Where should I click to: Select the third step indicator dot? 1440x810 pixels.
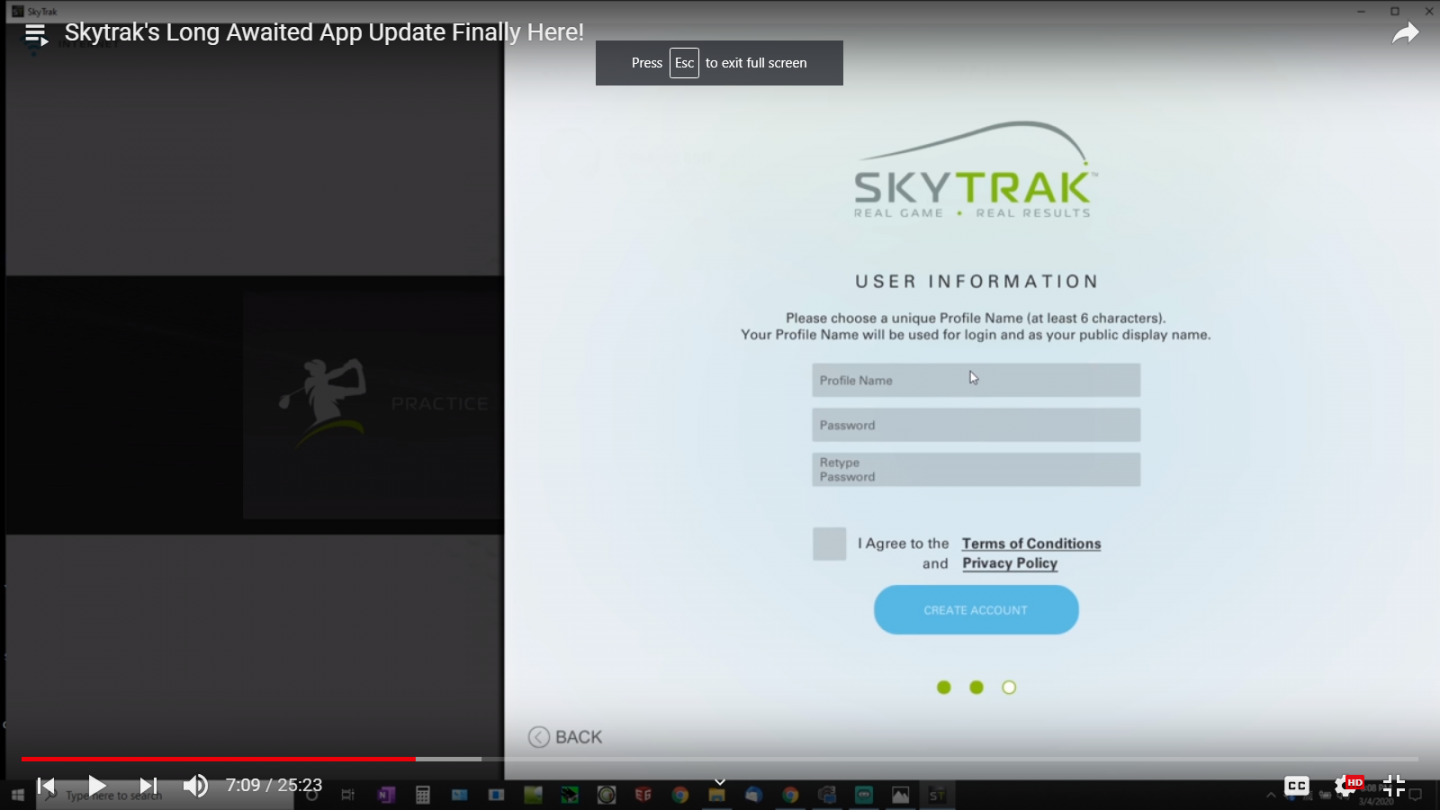(1009, 687)
